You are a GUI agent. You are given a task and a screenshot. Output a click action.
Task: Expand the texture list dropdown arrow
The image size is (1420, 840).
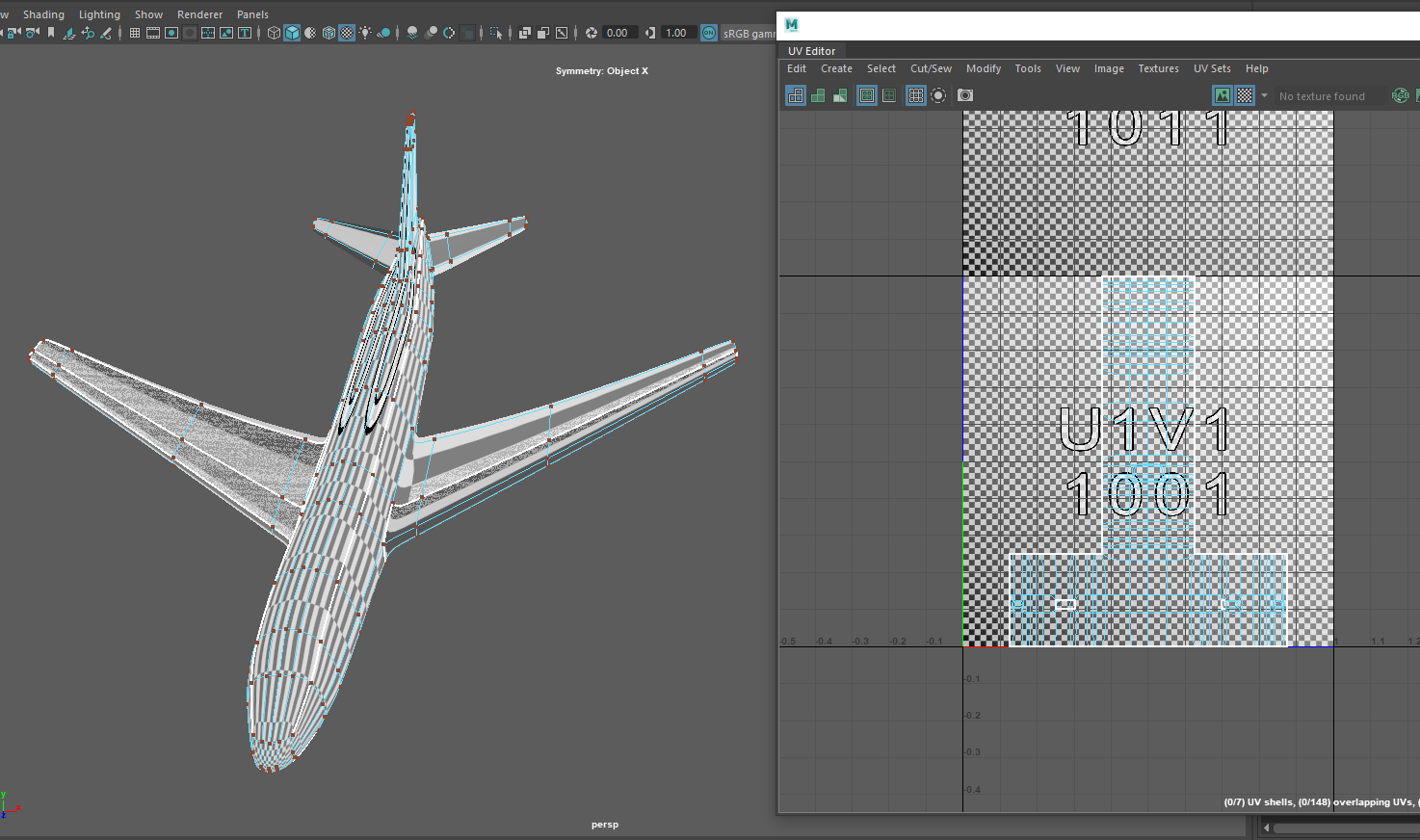(x=1264, y=95)
